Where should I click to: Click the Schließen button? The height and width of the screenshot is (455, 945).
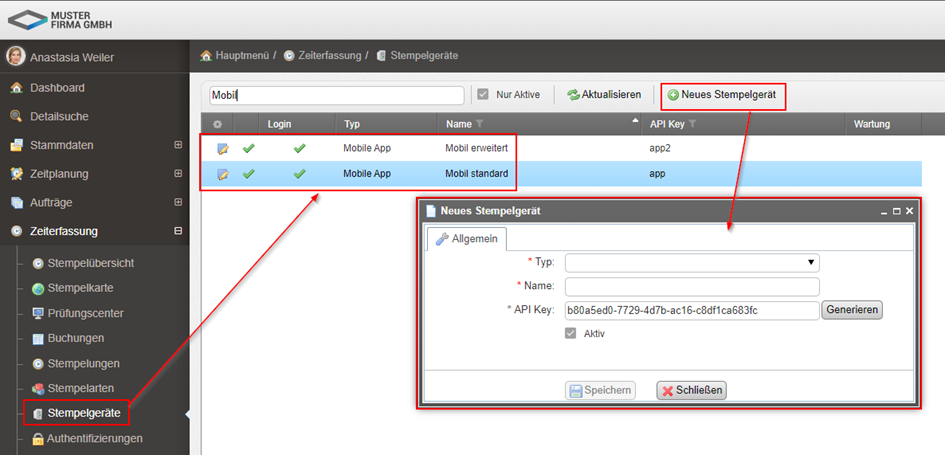tap(691, 390)
